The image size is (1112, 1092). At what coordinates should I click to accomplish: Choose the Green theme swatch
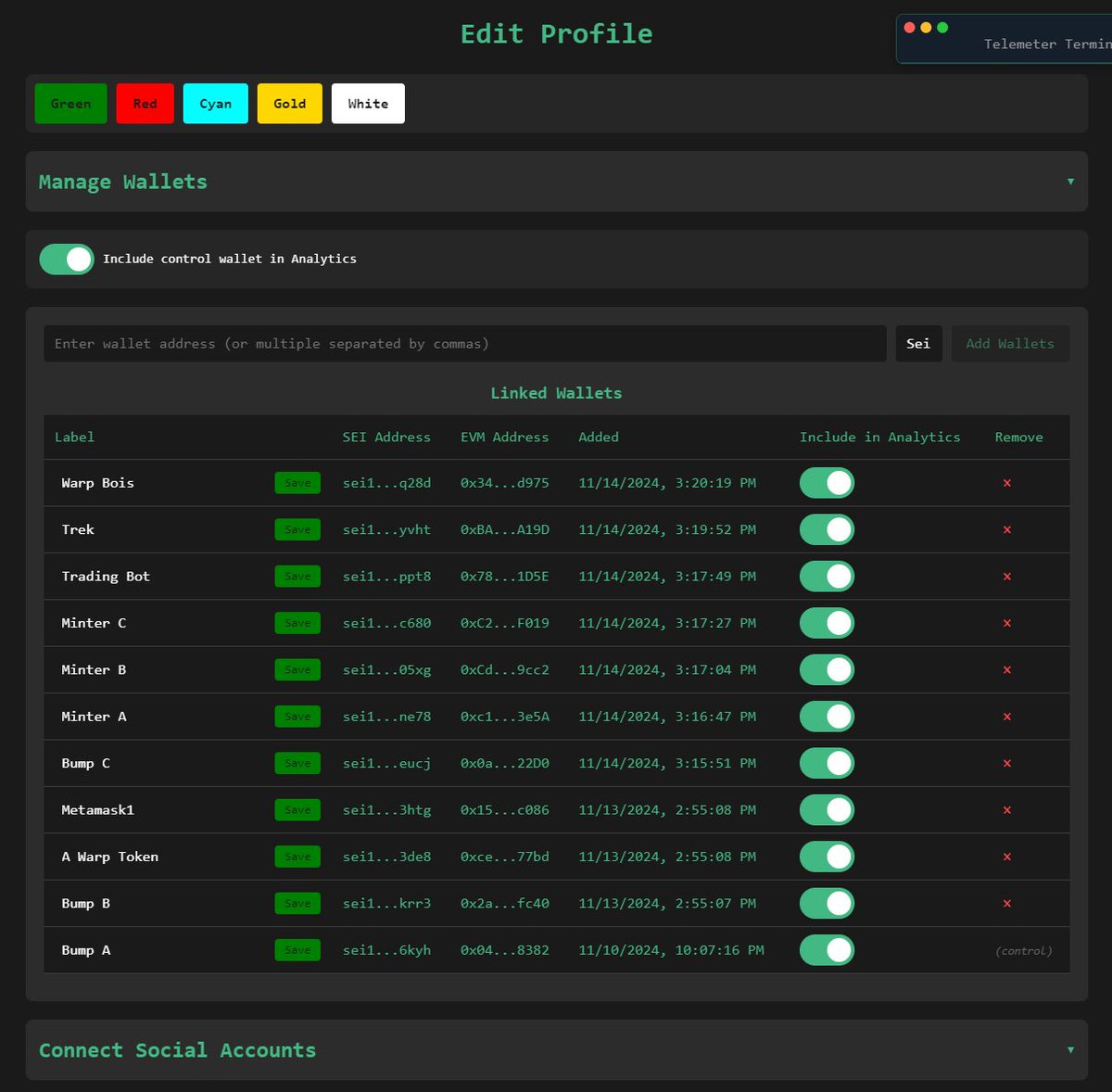pyautogui.click(x=71, y=104)
